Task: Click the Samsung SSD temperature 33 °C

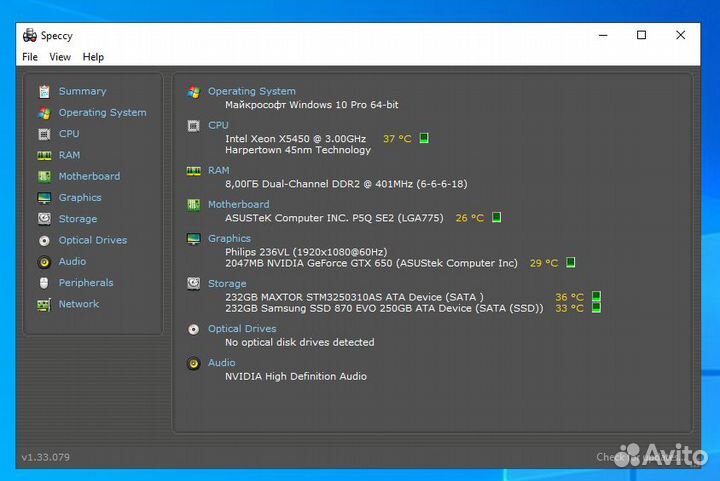Action: [x=569, y=308]
